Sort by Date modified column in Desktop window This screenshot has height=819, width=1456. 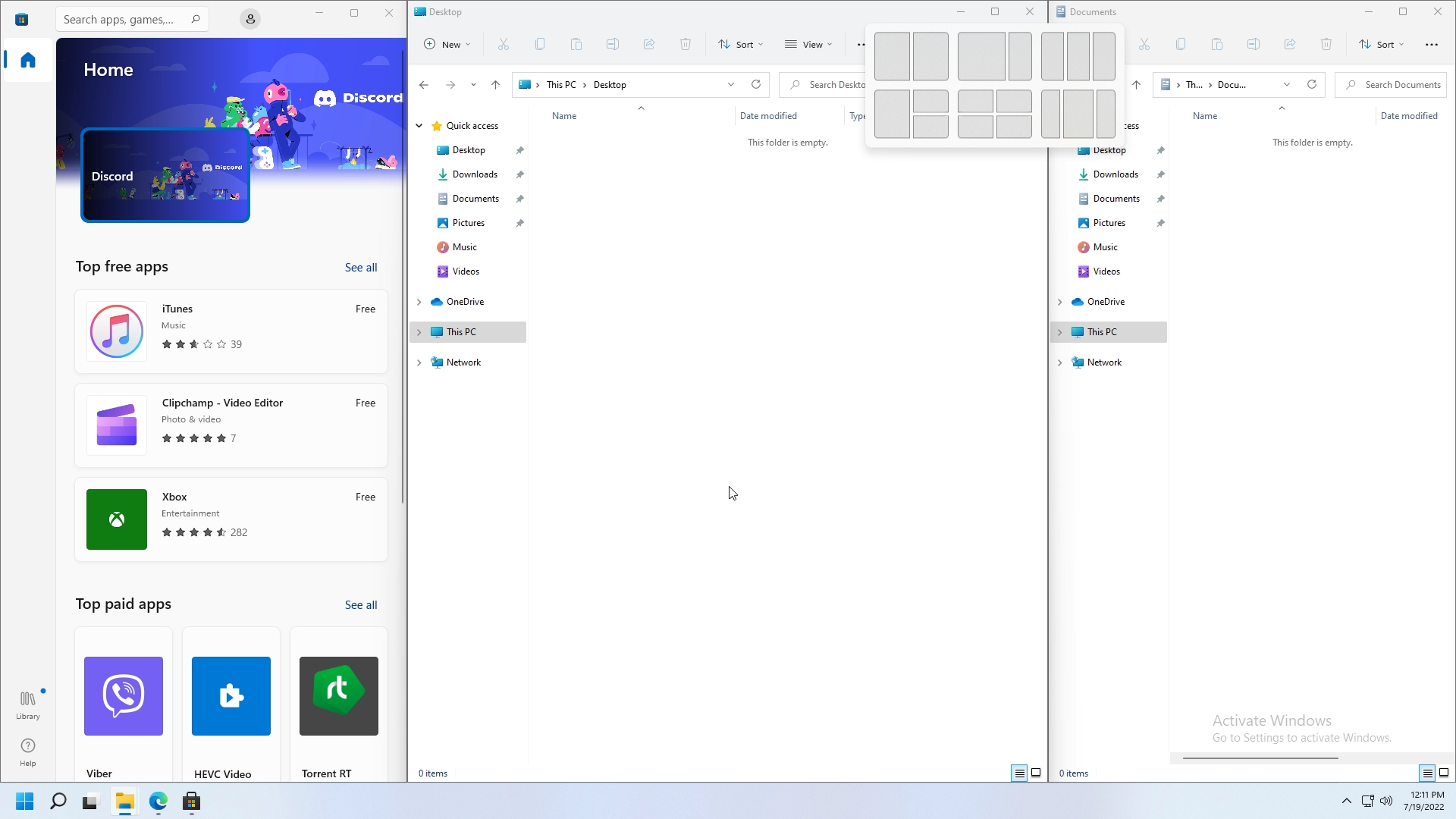click(768, 116)
